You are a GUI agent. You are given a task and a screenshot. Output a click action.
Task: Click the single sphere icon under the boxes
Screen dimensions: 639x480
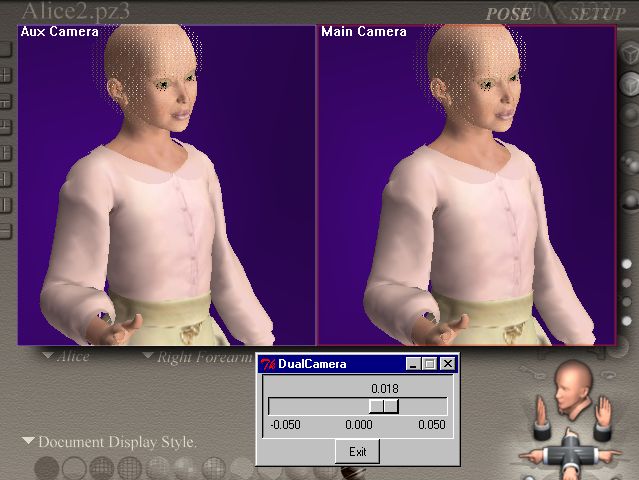pyautogui.click(x=631, y=115)
